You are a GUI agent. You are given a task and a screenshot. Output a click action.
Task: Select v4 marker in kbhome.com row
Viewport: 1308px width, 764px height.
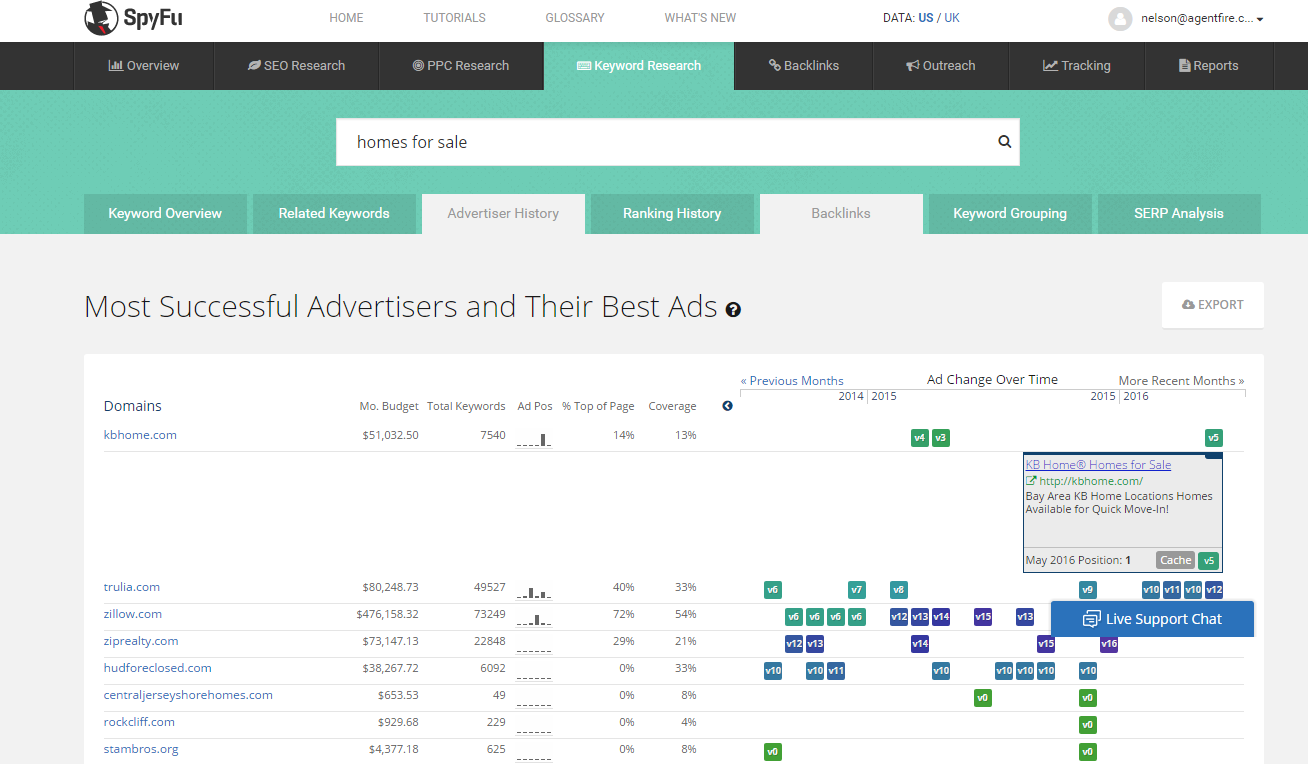pyautogui.click(x=920, y=438)
